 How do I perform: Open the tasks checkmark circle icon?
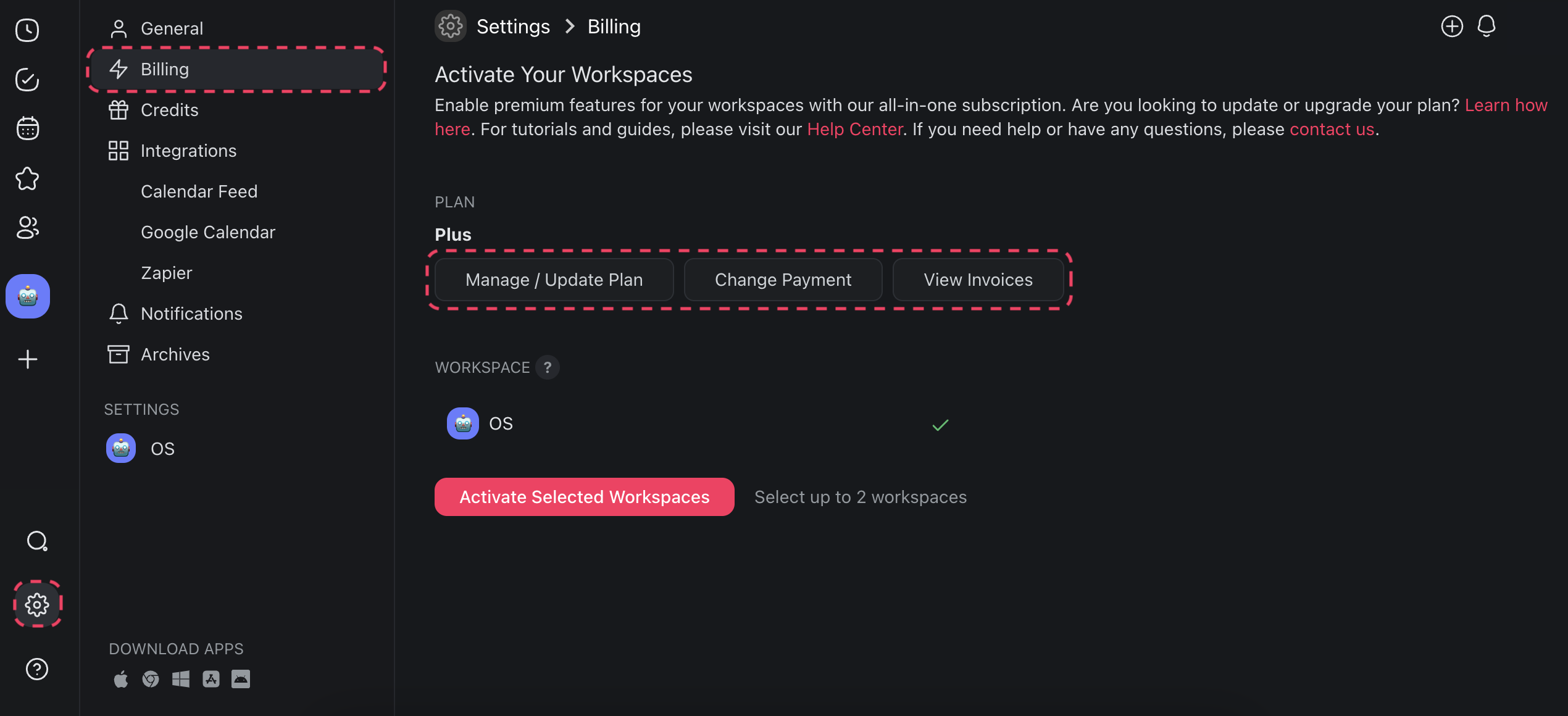27,80
